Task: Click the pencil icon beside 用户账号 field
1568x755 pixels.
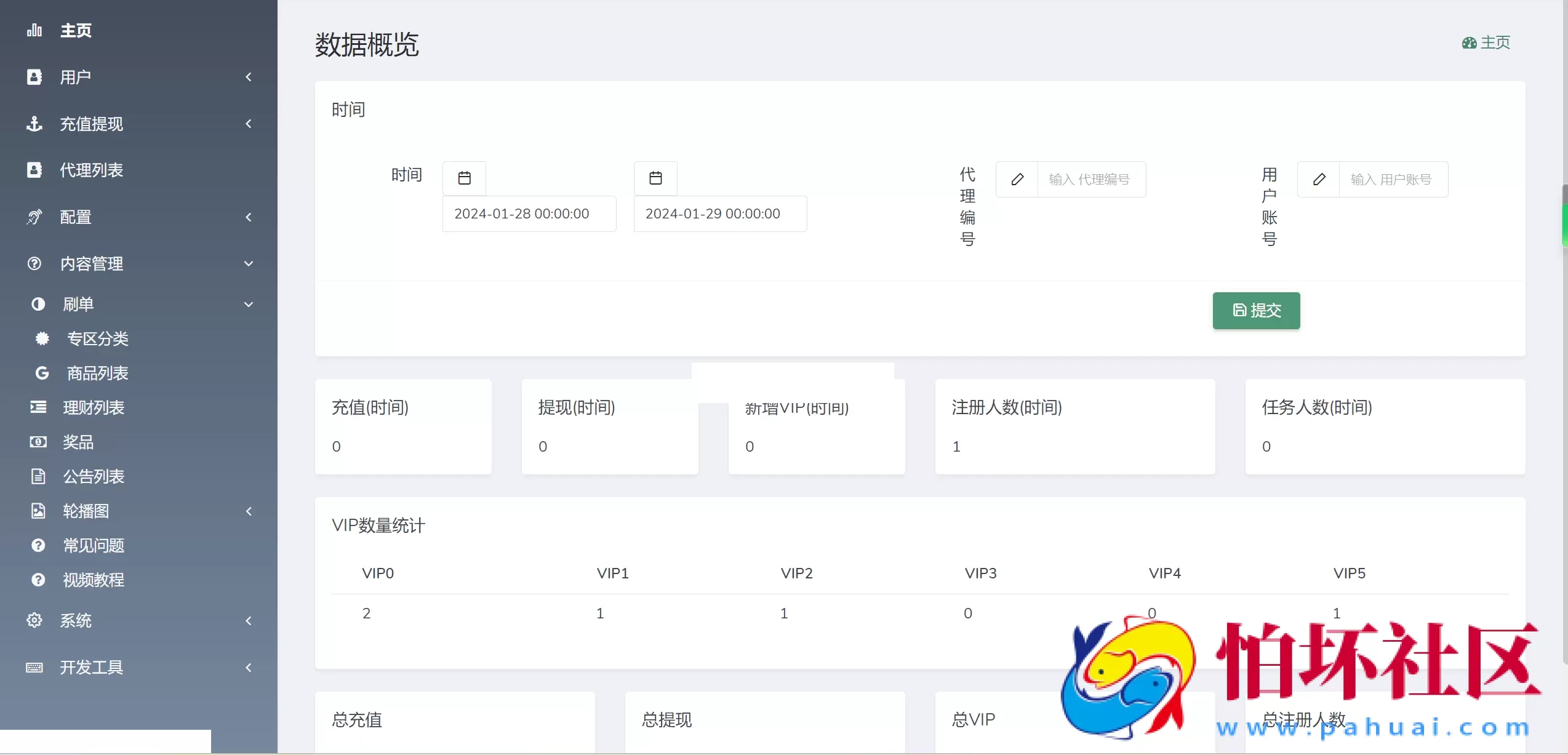Action: (1319, 179)
